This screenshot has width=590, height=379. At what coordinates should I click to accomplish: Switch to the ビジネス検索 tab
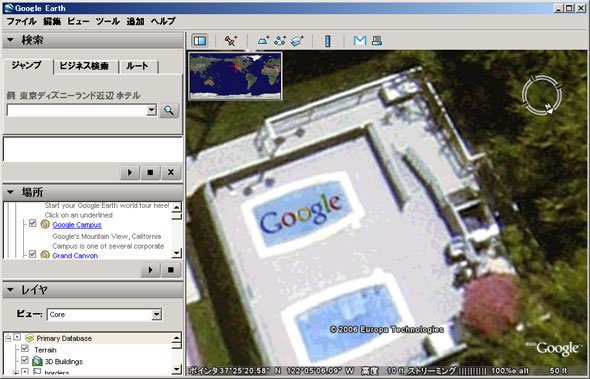[x=84, y=66]
